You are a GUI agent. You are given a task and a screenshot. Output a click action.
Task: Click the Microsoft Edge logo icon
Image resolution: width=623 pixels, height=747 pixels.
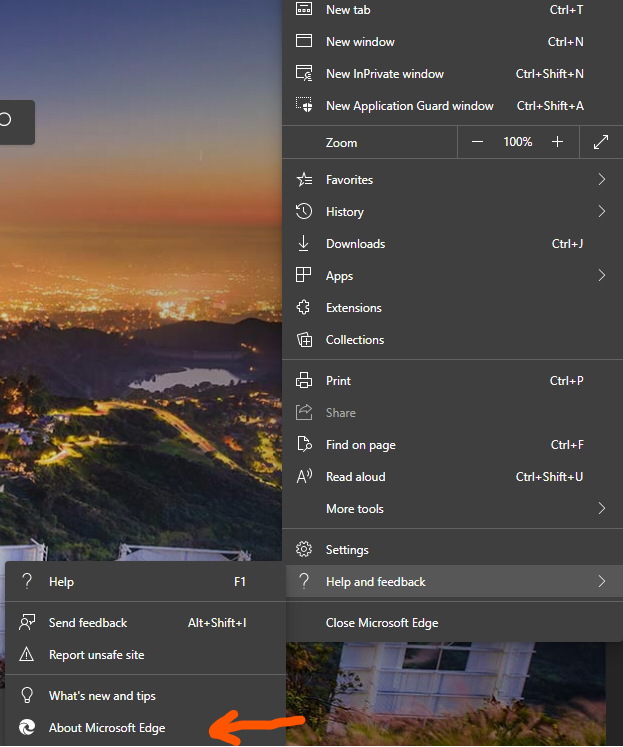28,728
